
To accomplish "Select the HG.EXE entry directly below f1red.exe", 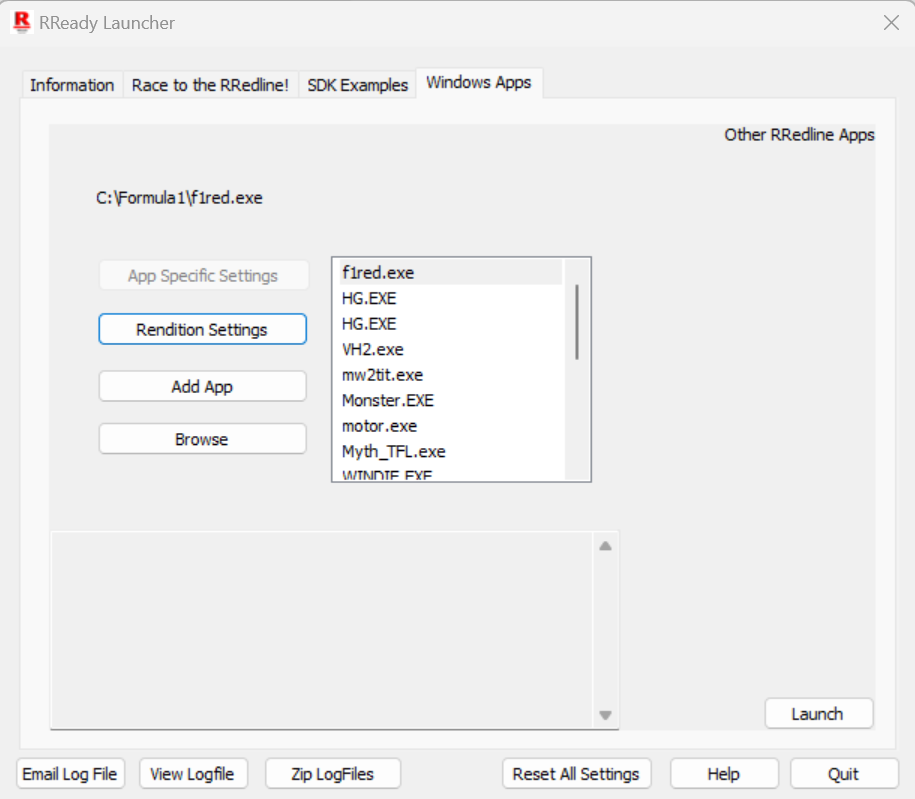I will click(x=450, y=298).
